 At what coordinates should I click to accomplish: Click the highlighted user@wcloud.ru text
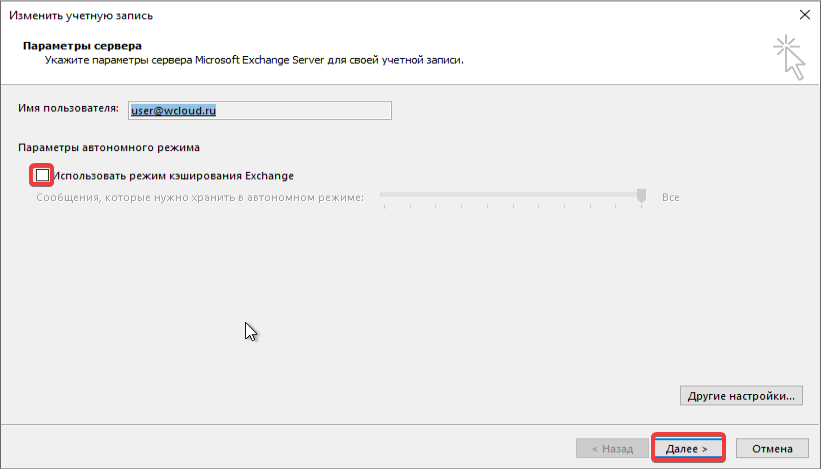tap(174, 110)
